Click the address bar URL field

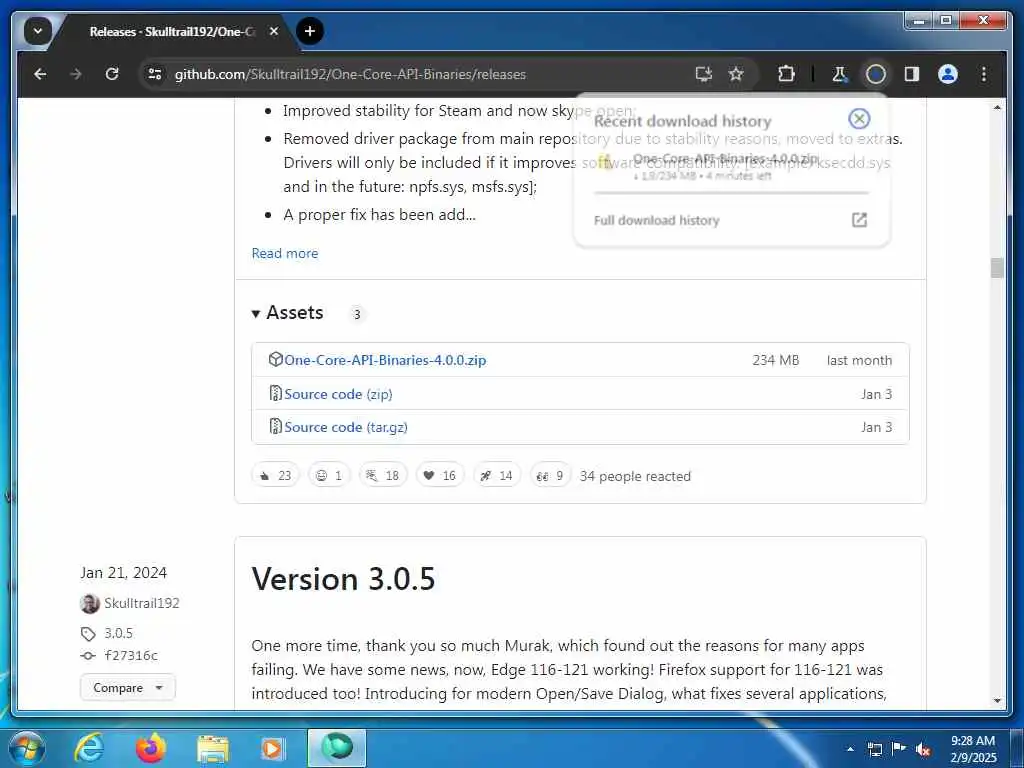pyautogui.click(x=418, y=74)
